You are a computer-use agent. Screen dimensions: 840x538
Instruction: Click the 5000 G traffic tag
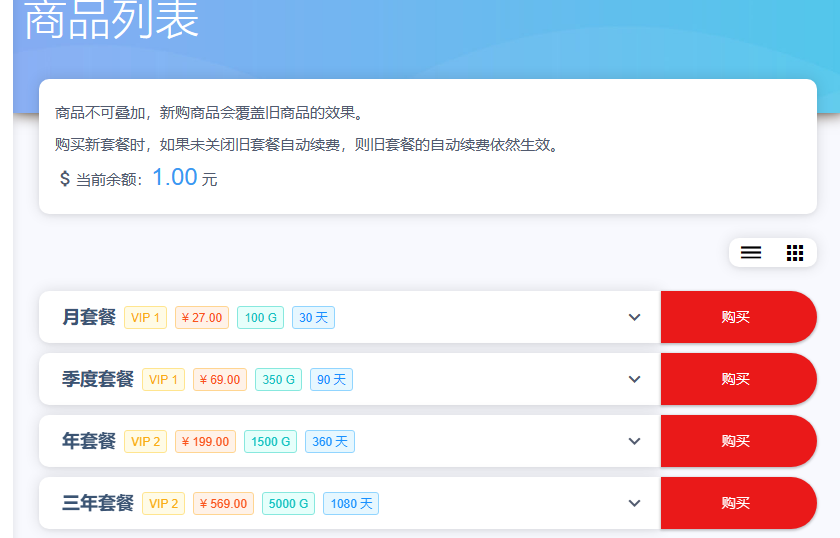(x=288, y=504)
